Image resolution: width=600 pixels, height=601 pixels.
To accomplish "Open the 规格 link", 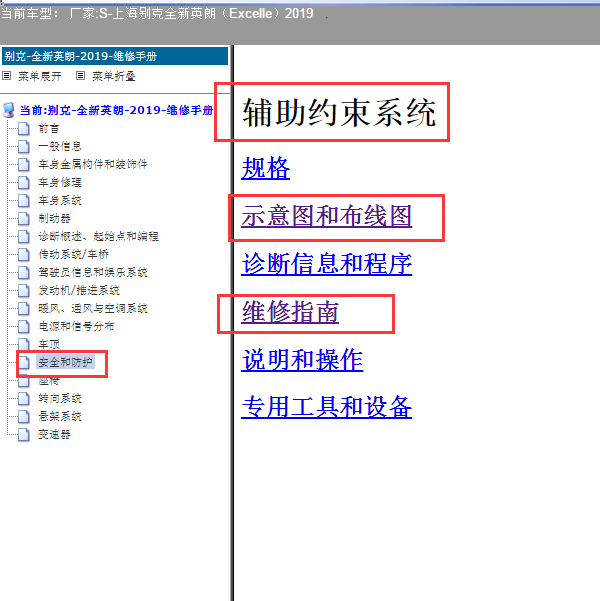I will [x=266, y=168].
